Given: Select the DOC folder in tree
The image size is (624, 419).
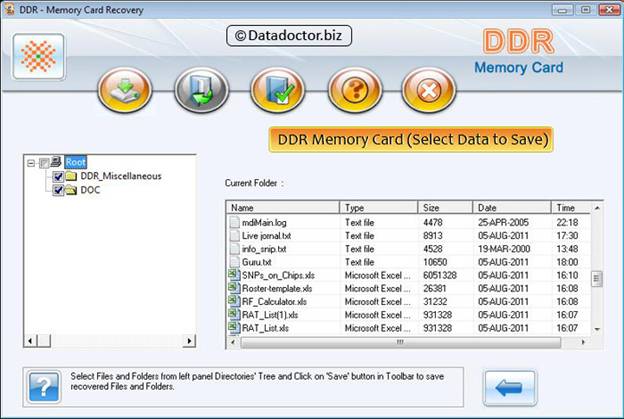Looking at the screenshot, I should coord(90,190).
